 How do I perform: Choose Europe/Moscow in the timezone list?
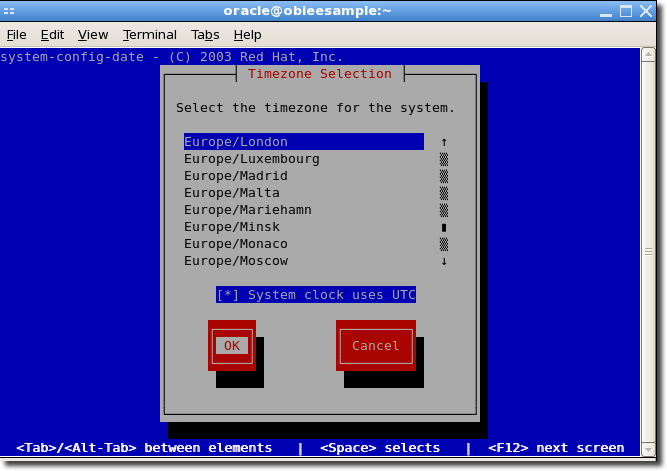[236, 261]
